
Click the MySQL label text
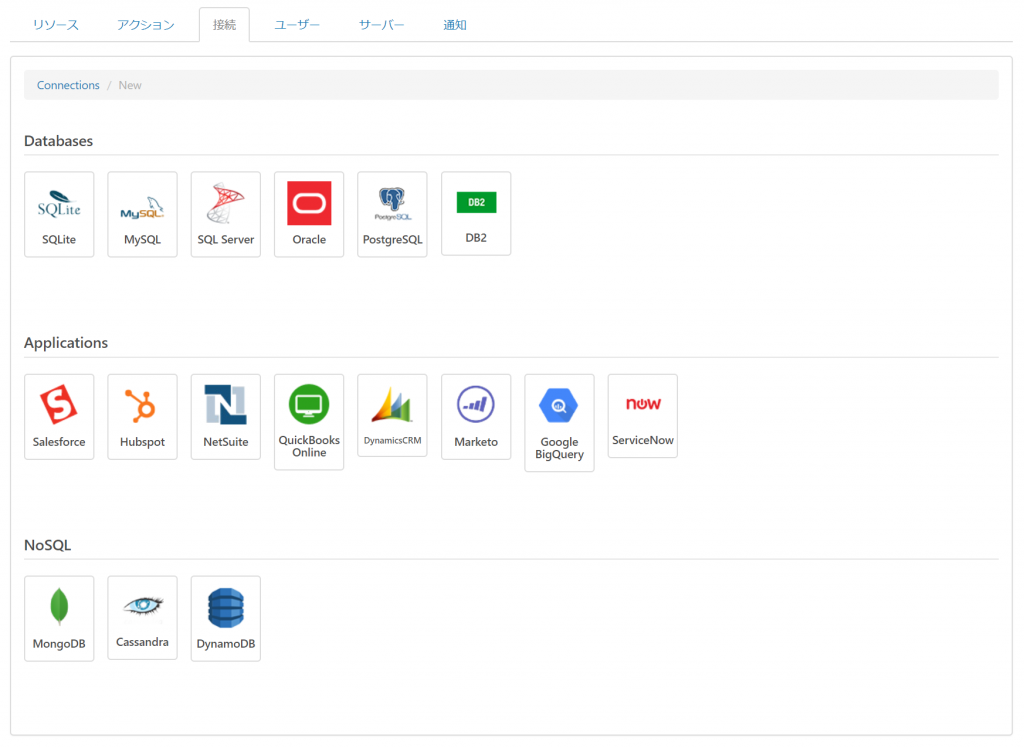[142, 240]
